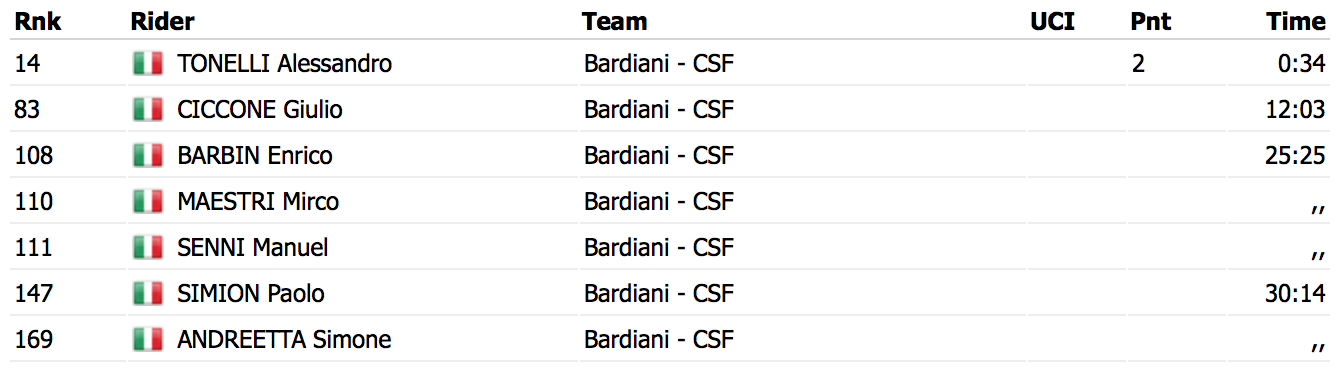Click the Team column header
This screenshot has width=1344, height=380.
(615, 21)
